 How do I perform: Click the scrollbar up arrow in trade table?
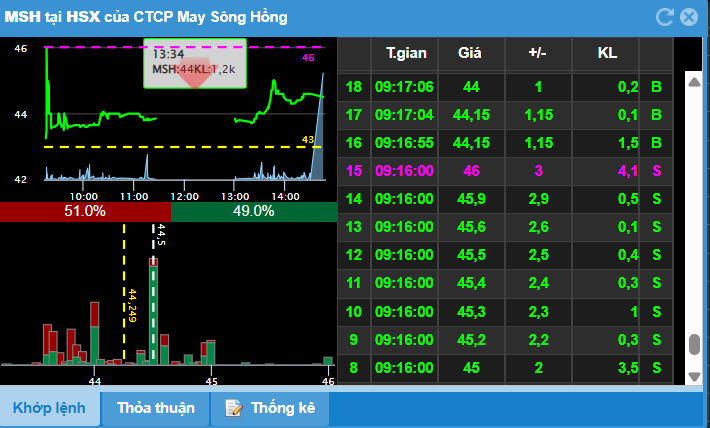pos(694,82)
